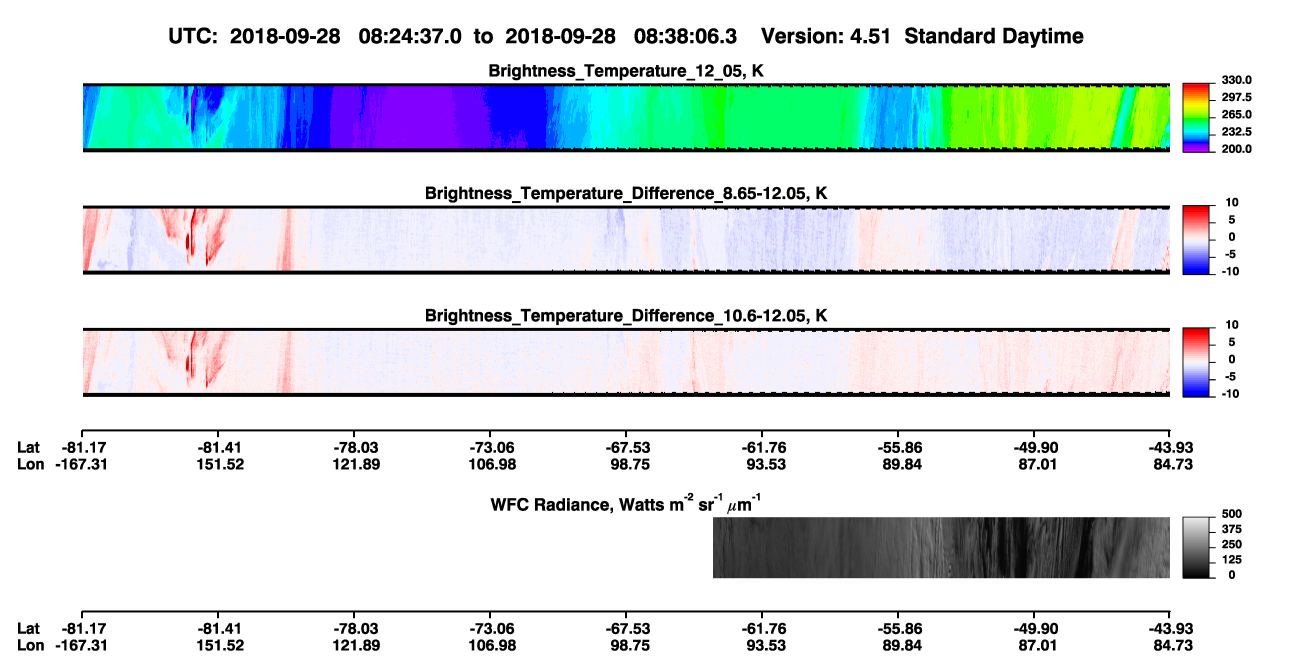Click longitude '121.89' on the axis above WFC title
This screenshot has height=667, width=1300.
coord(353,463)
